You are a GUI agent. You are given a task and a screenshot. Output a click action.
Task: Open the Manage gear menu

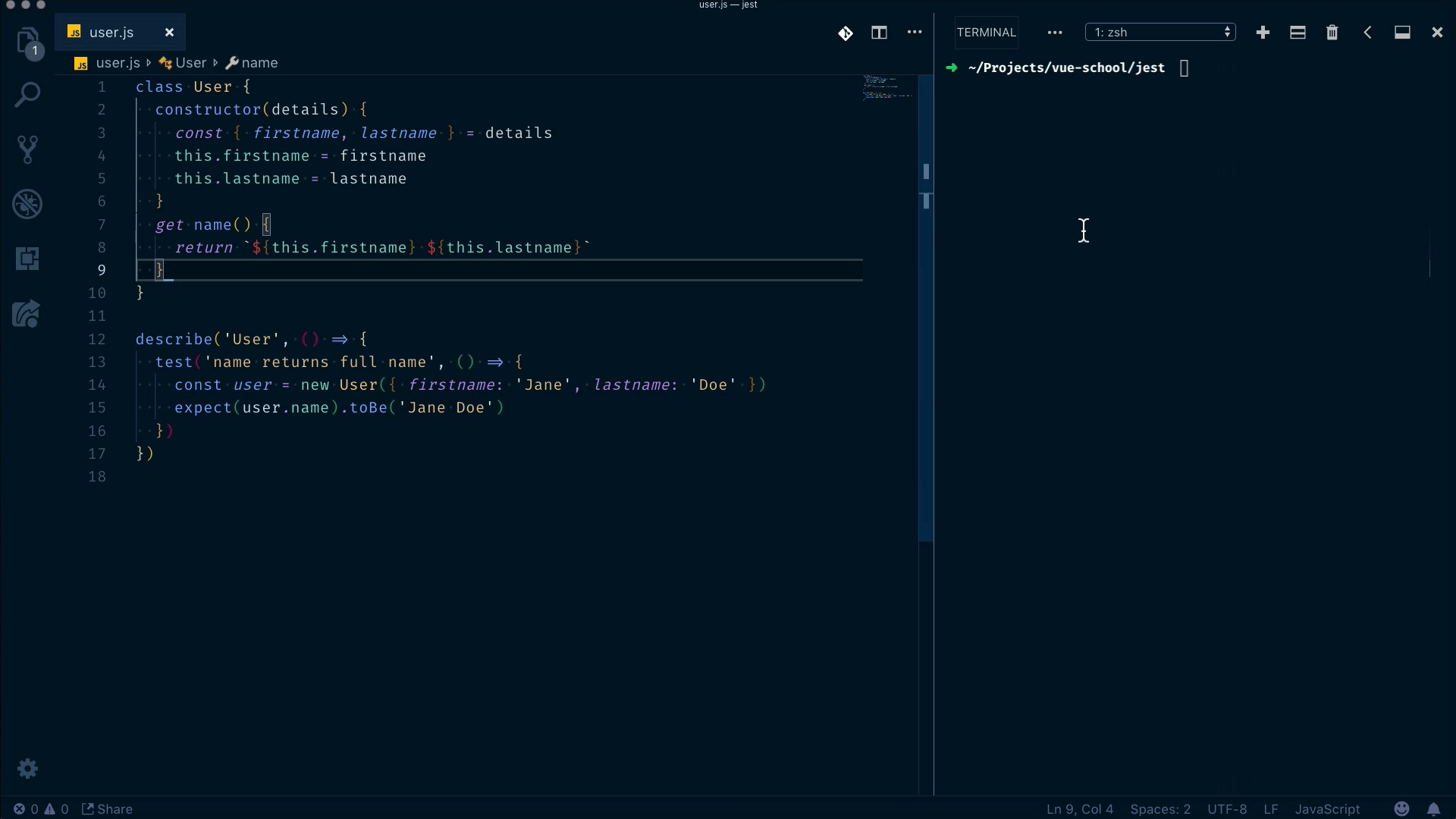28,768
